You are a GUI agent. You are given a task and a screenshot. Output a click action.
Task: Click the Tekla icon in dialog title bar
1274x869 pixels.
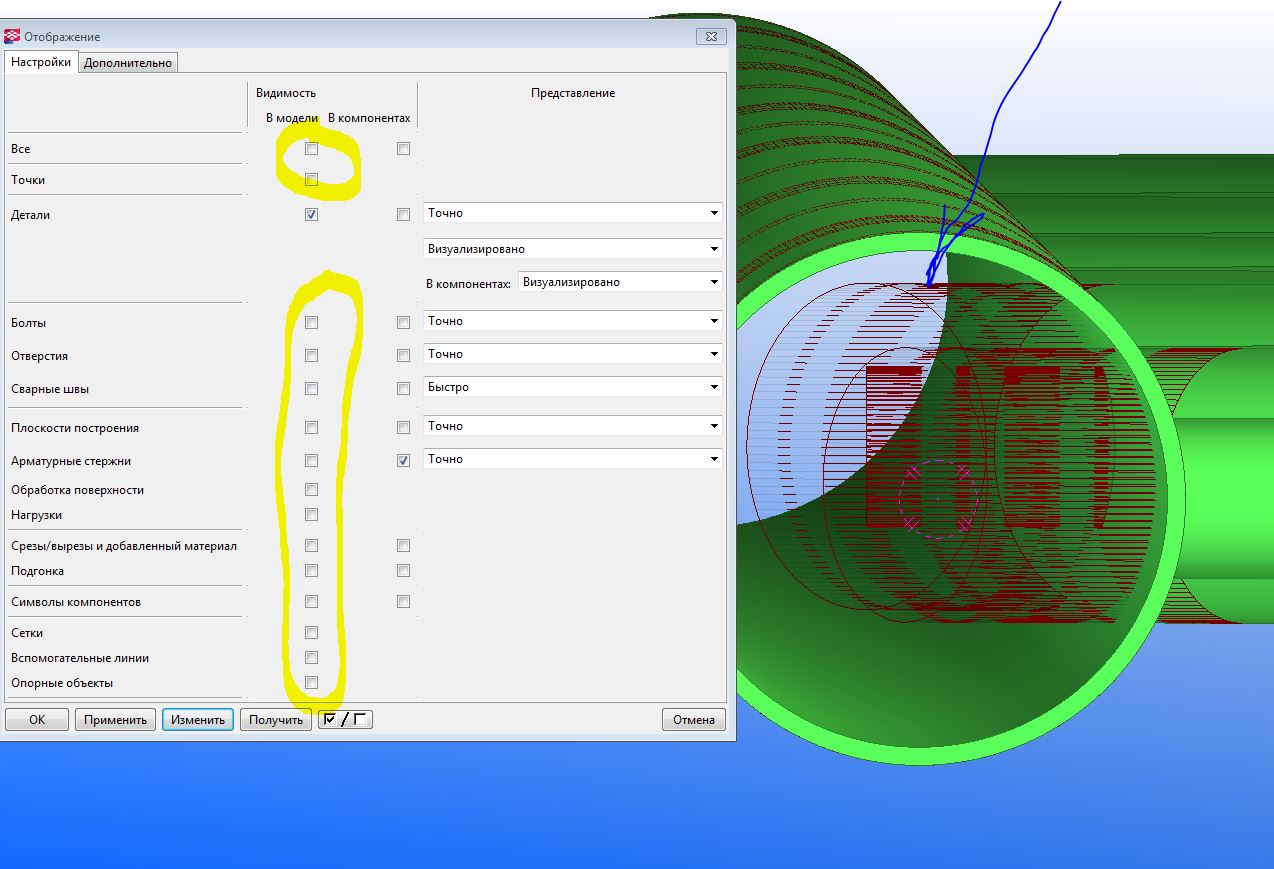click(x=12, y=37)
